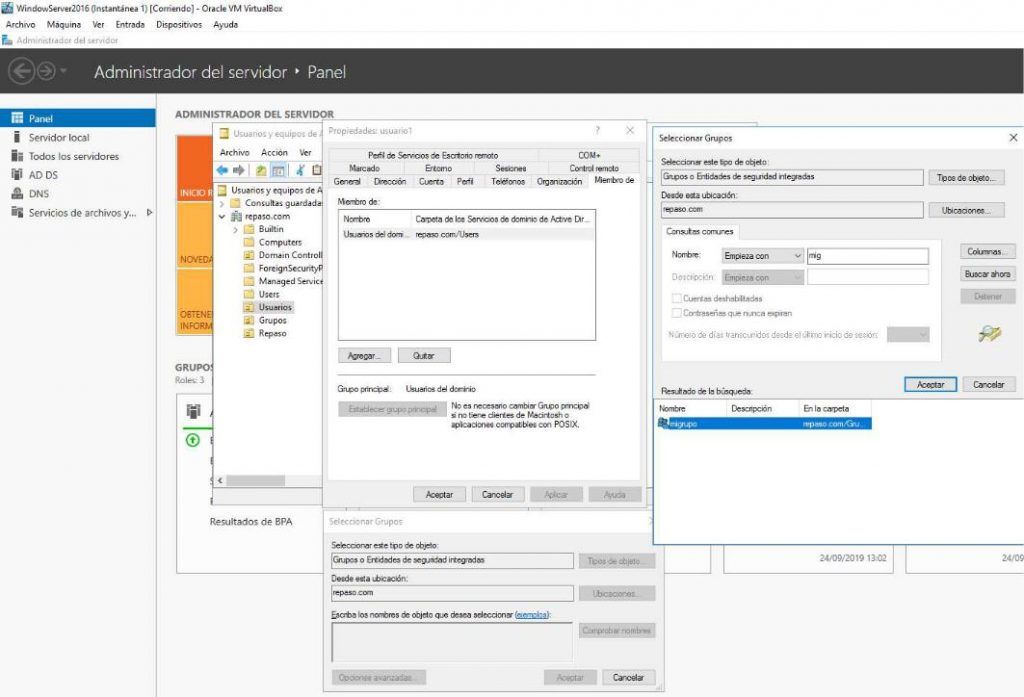Click the help question mark in Propiedades dialog
Screen dimensions: 1024x697
point(598,131)
